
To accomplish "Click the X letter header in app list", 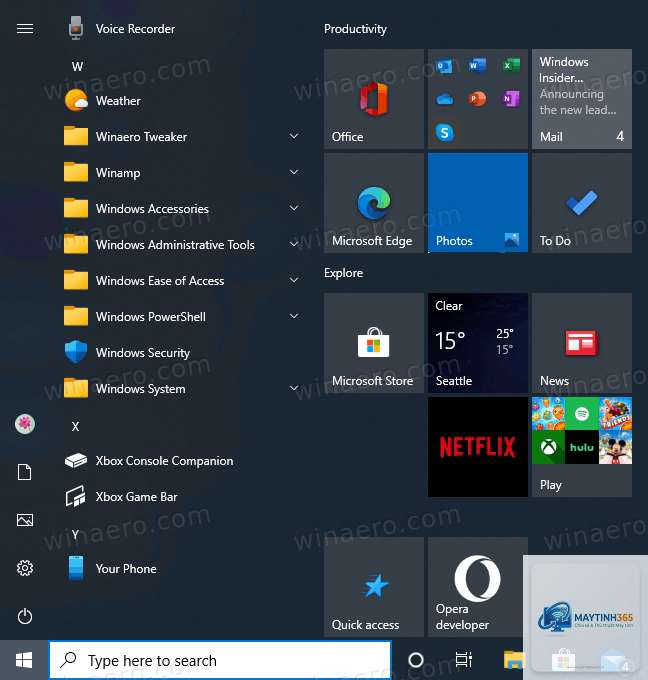I will pyautogui.click(x=75, y=427).
